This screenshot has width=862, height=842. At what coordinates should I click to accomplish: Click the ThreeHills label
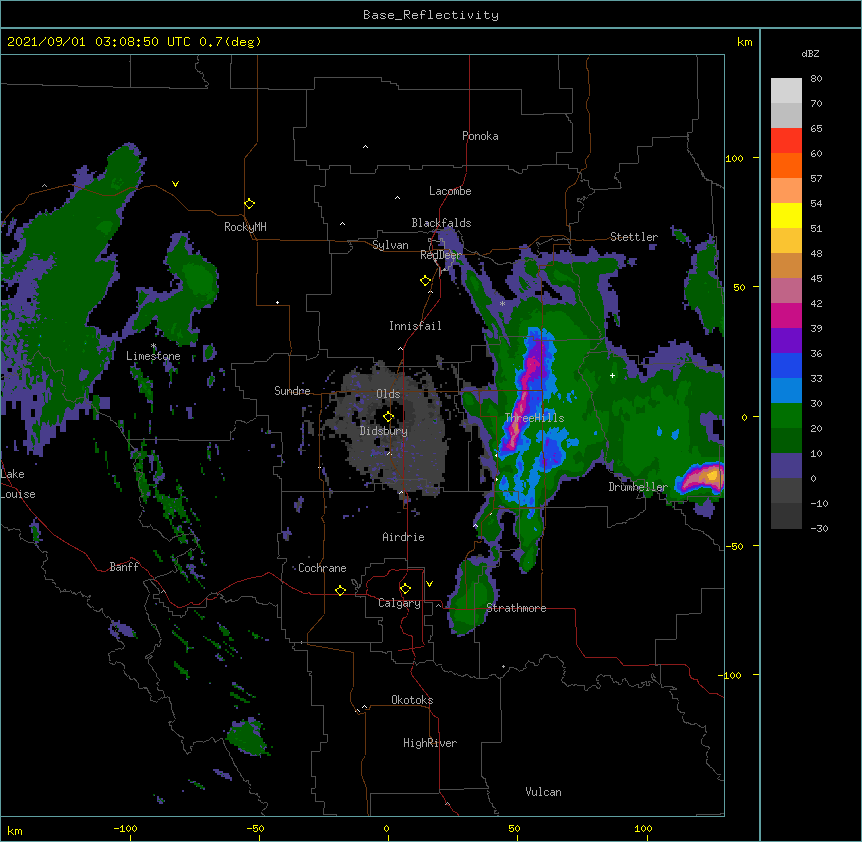(534, 418)
